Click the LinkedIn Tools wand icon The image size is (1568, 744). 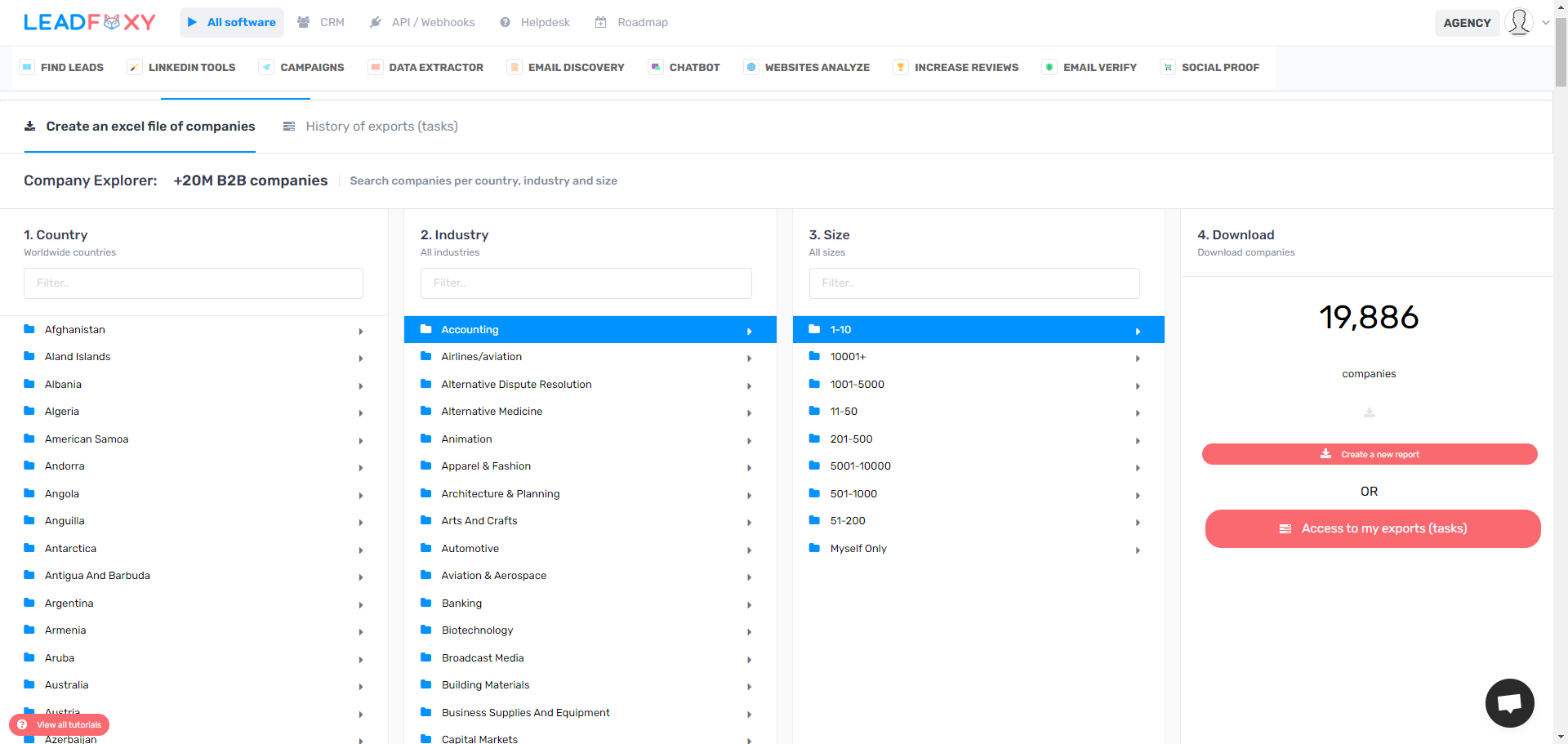135,67
